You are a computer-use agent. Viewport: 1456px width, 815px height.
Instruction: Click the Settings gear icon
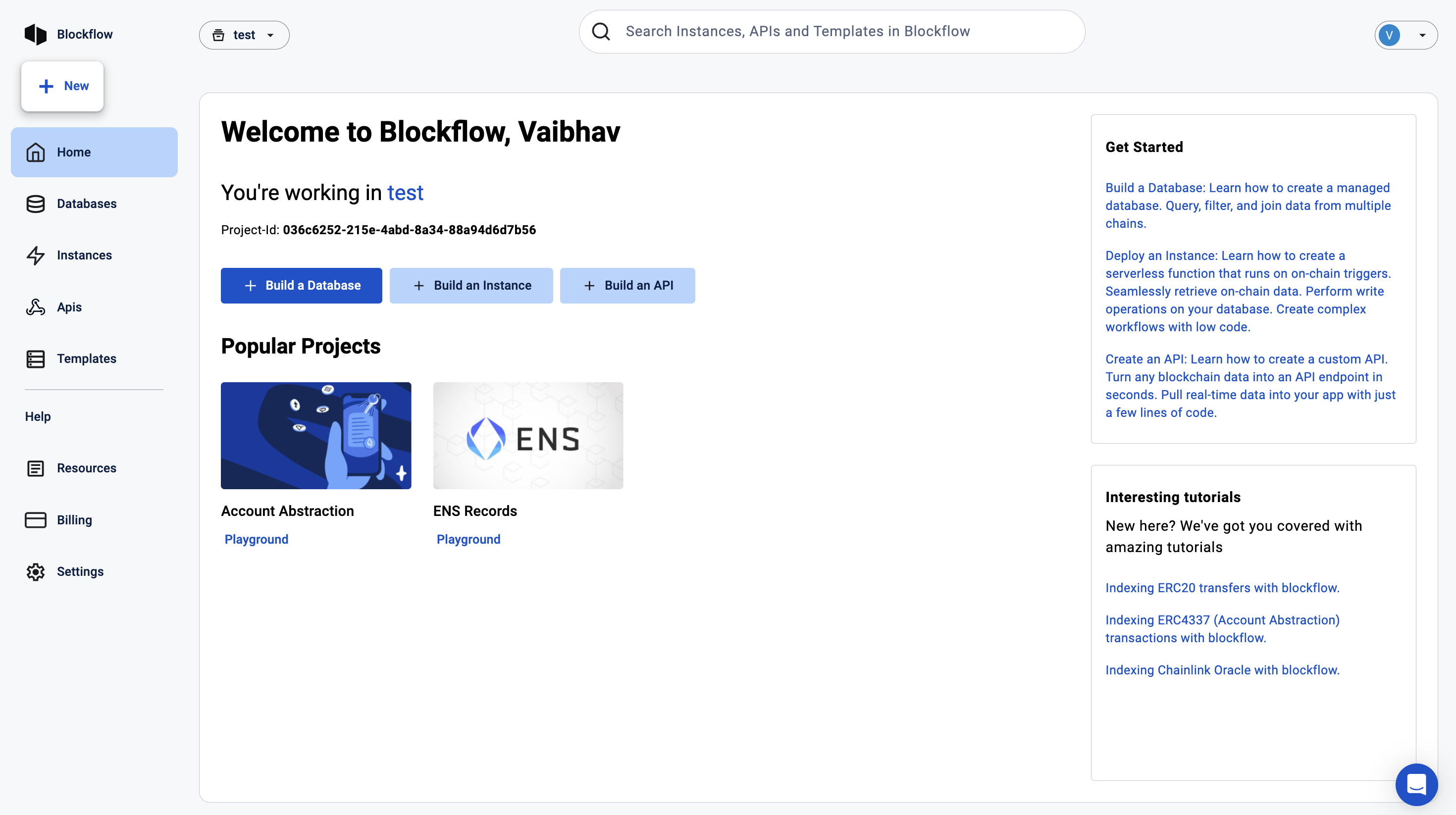(36, 572)
